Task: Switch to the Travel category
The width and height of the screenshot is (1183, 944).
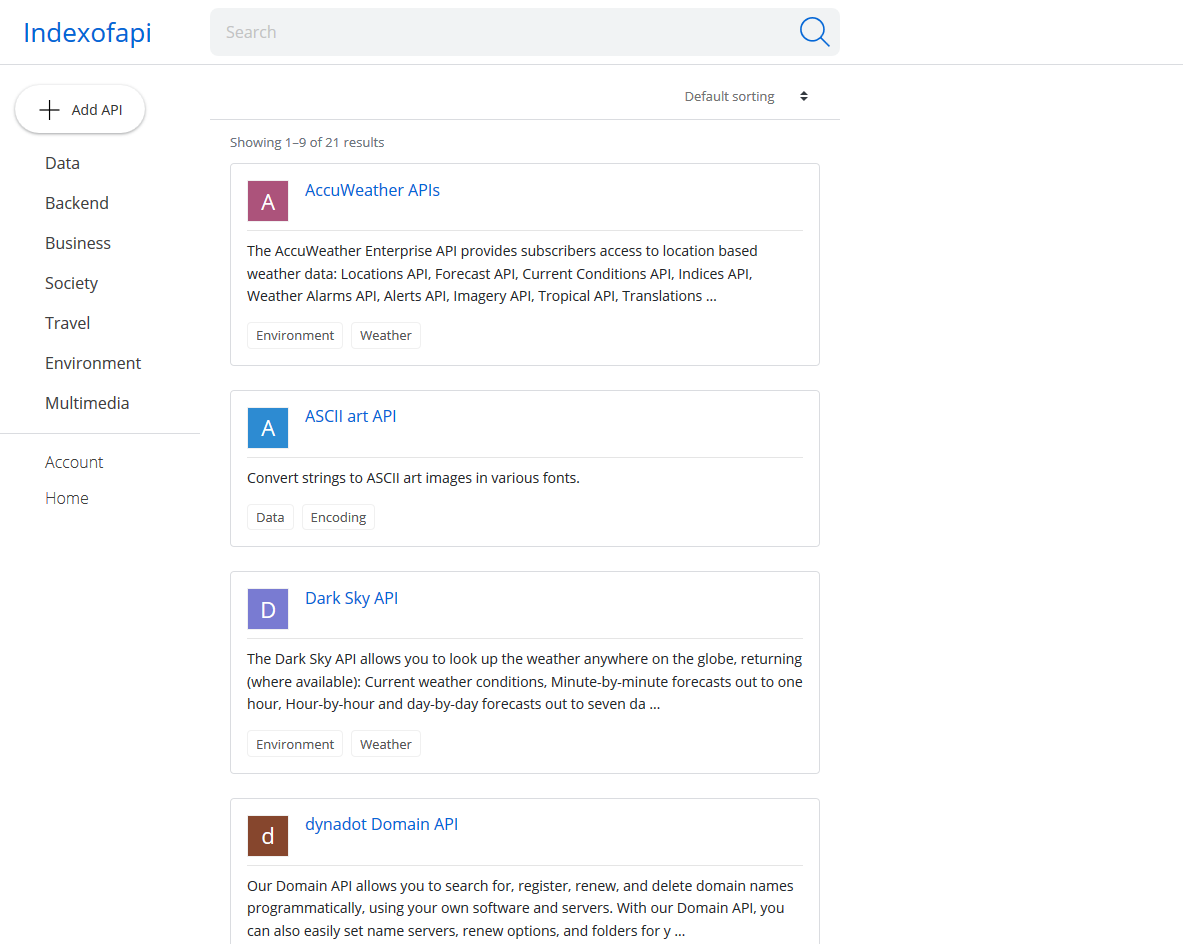Action: (67, 323)
